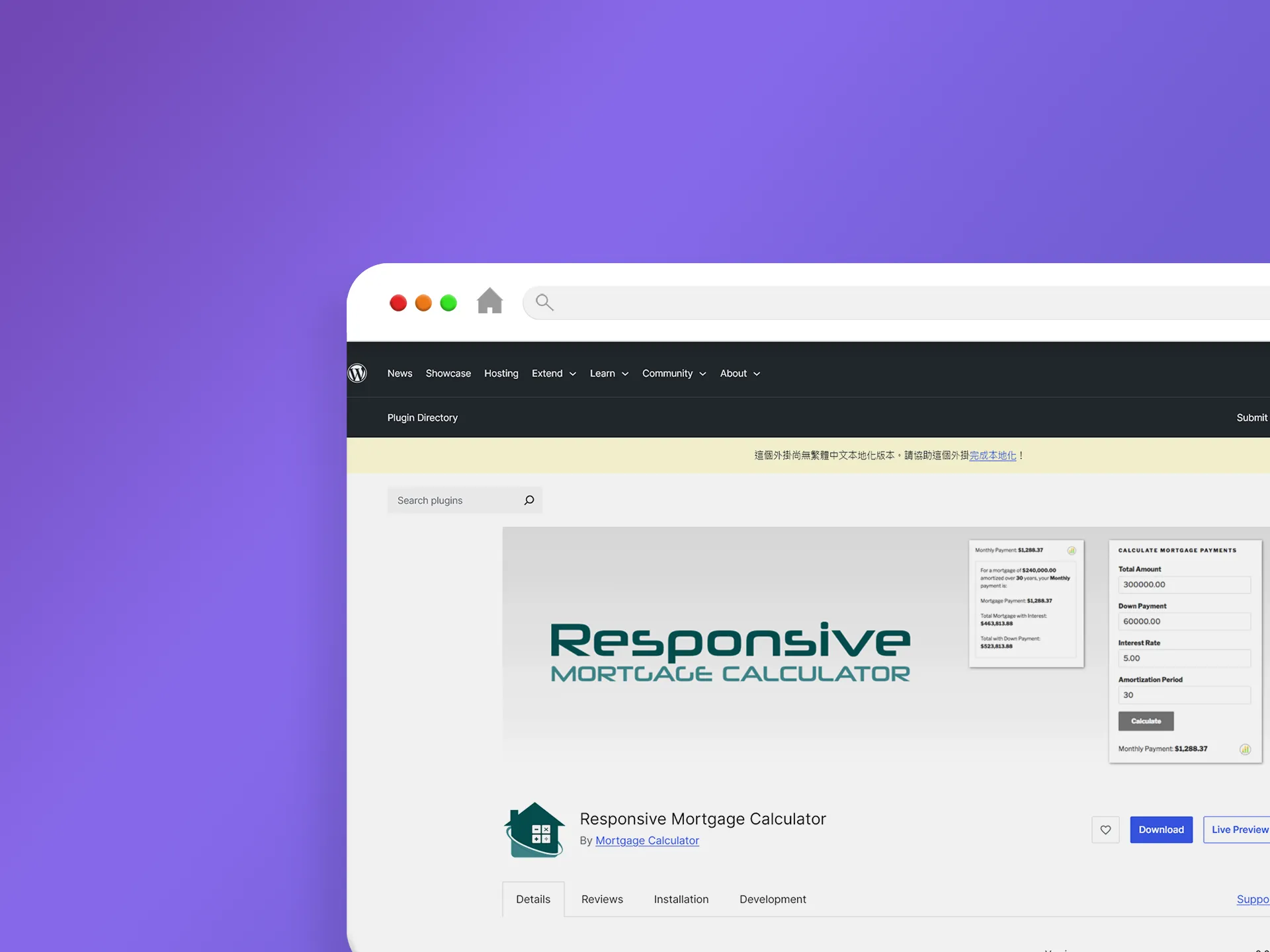Screen dimensions: 1270x952
Task: Click the Calculate button in banner preview
Action: [1146, 721]
